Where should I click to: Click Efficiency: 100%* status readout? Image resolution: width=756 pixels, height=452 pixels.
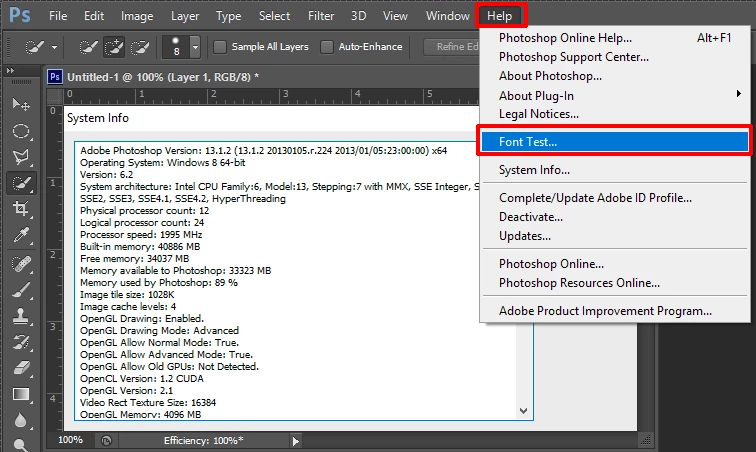[203, 440]
